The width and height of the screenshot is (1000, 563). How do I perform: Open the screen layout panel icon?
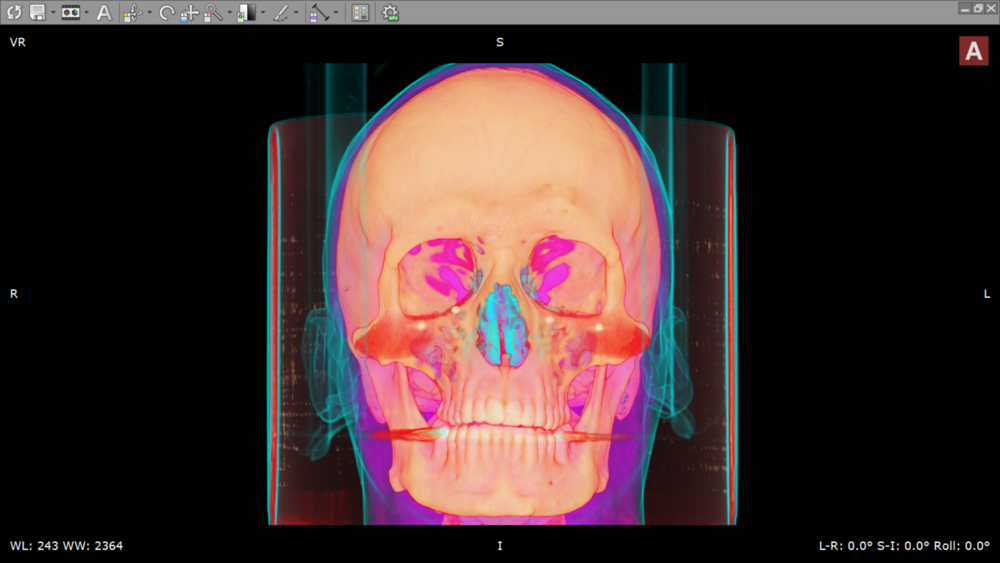click(360, 13)
